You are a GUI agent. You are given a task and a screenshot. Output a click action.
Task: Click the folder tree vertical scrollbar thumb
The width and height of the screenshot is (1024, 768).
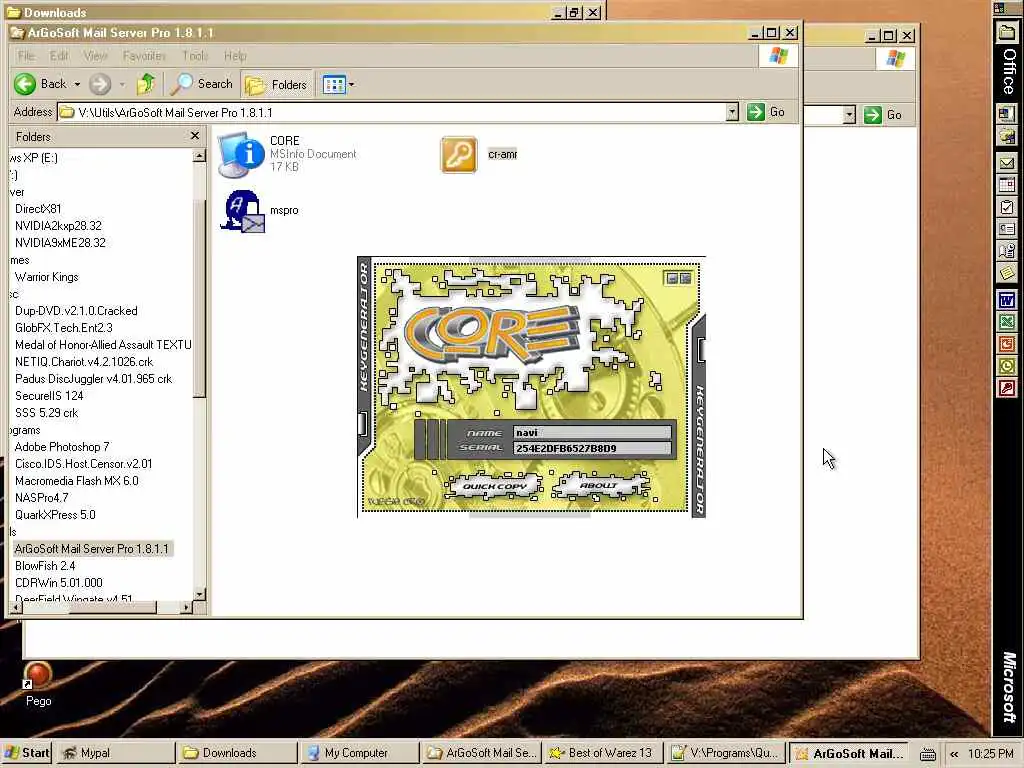[x=200, y=299]
